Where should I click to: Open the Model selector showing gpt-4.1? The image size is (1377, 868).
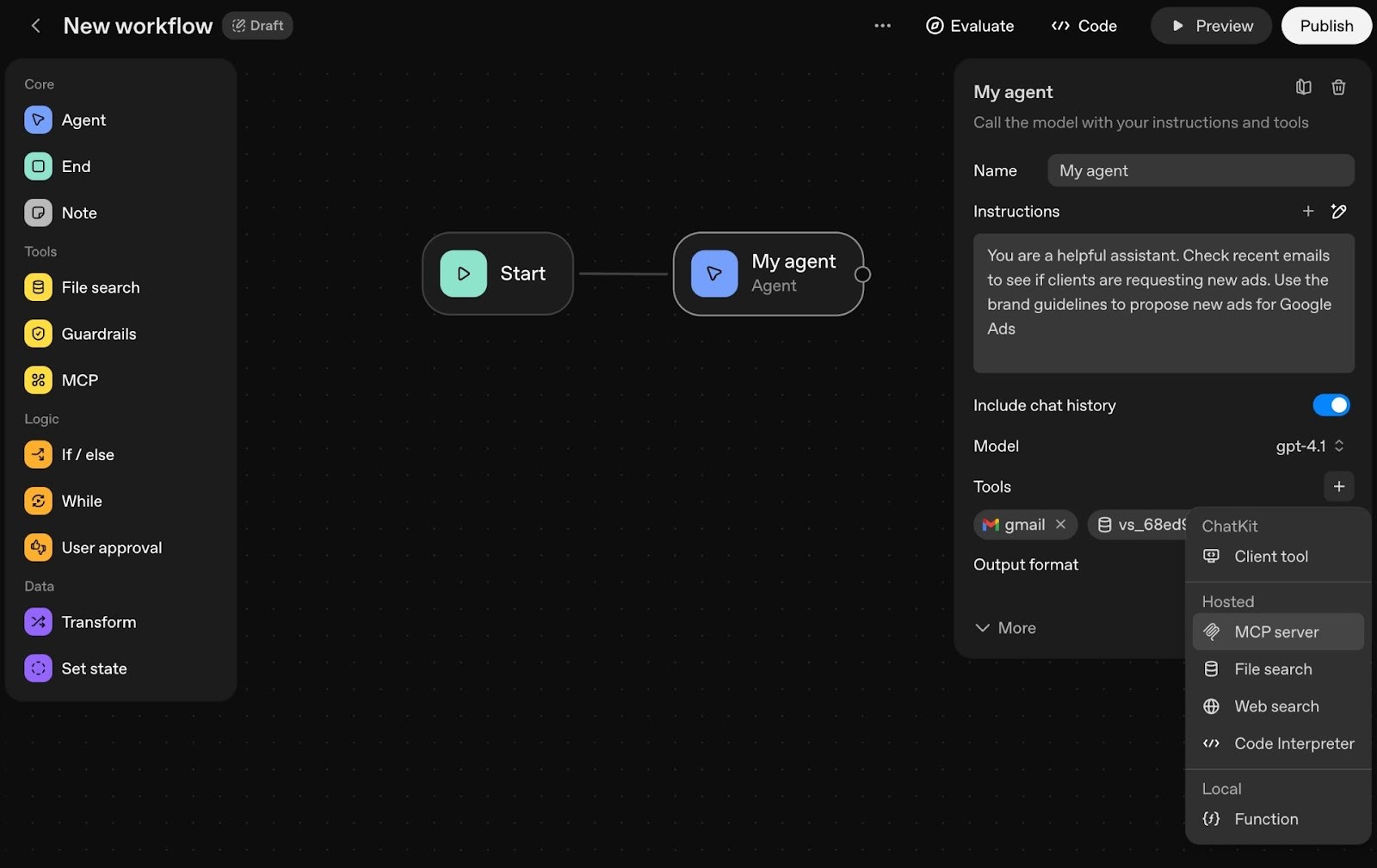pos(1309,446)
